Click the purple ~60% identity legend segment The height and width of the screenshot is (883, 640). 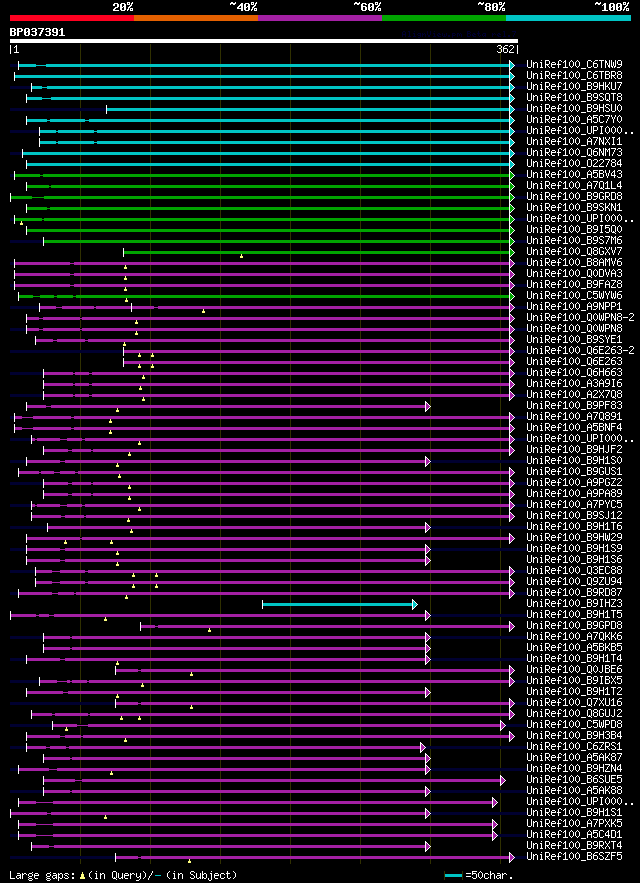click(x=320, y=18)
